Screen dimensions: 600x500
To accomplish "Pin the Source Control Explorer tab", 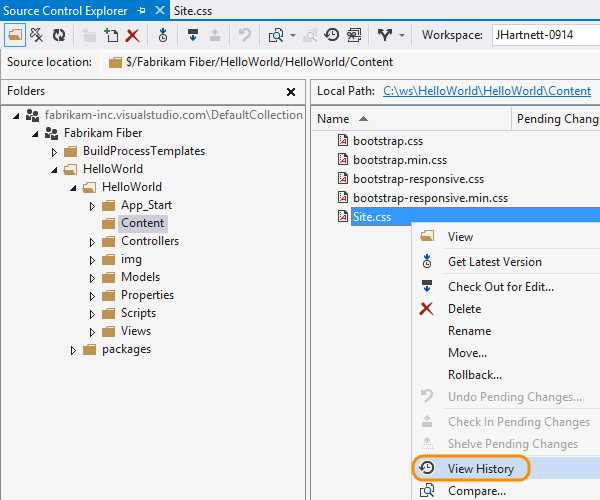I will pos(142,11).
